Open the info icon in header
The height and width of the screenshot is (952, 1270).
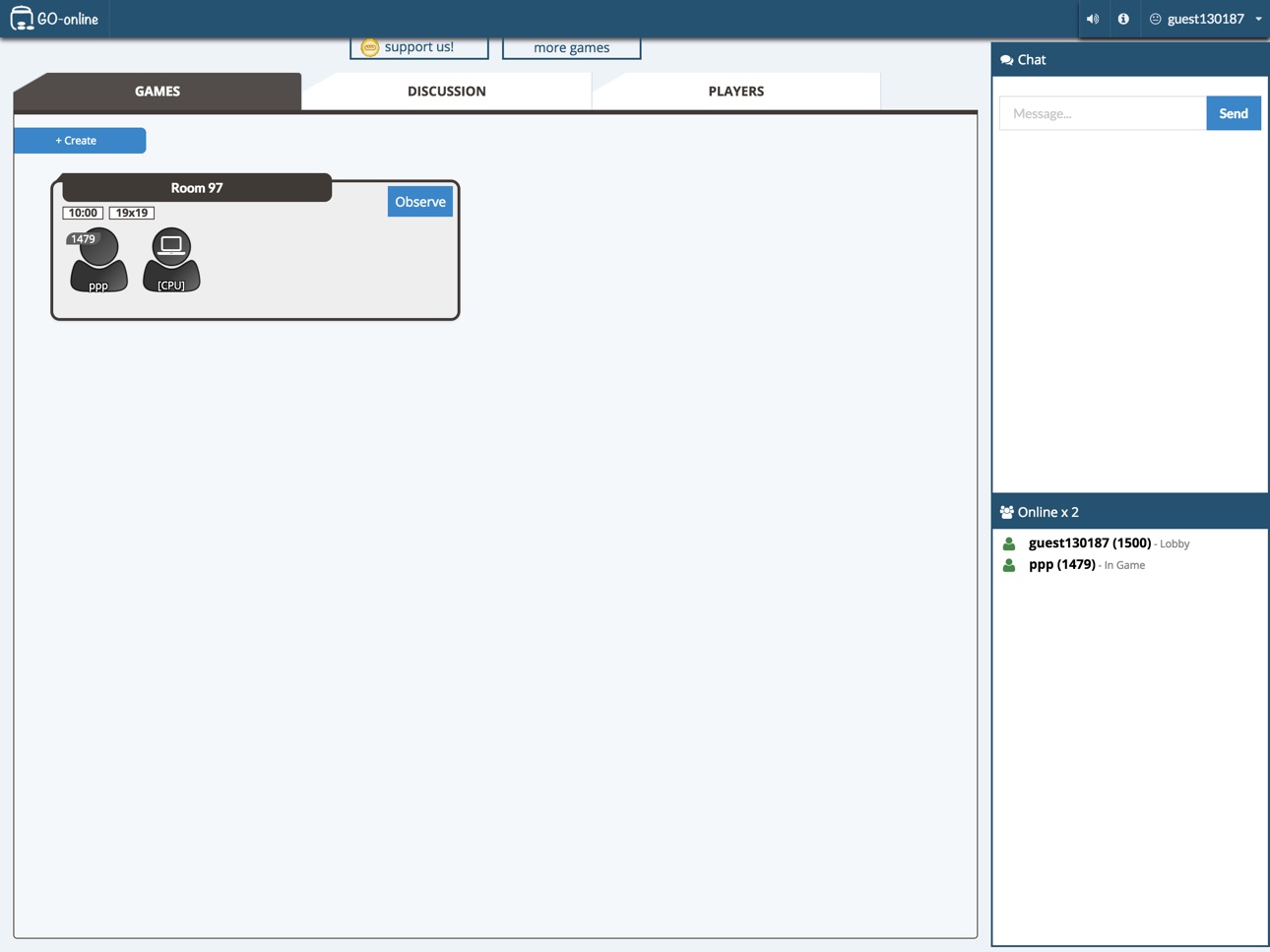pyautogui.click(x=1123, y=19)
